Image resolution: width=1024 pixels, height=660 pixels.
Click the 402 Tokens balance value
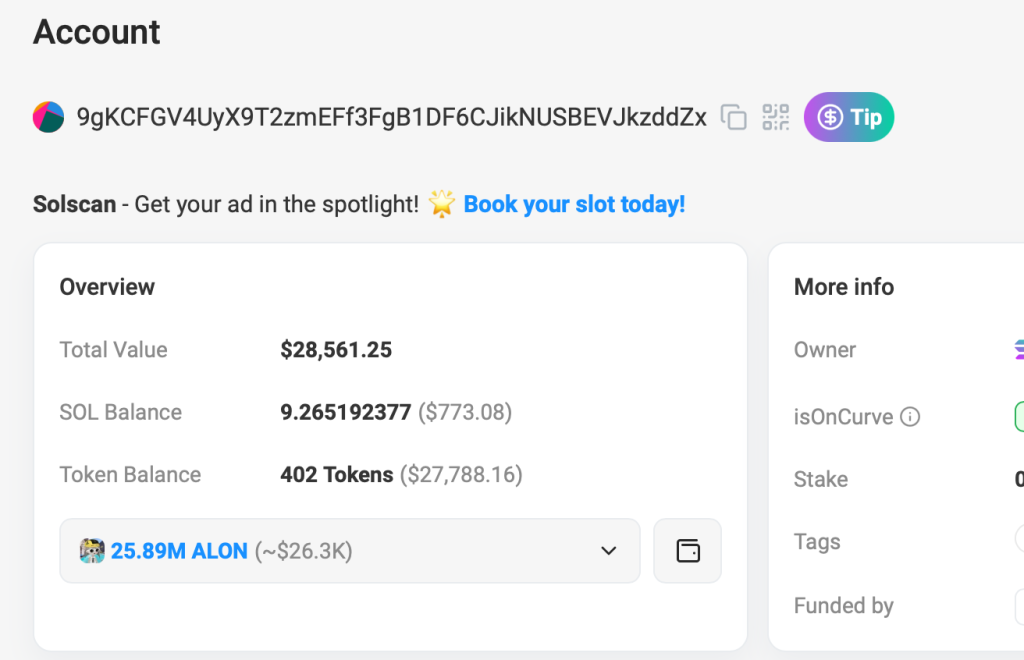337,475
